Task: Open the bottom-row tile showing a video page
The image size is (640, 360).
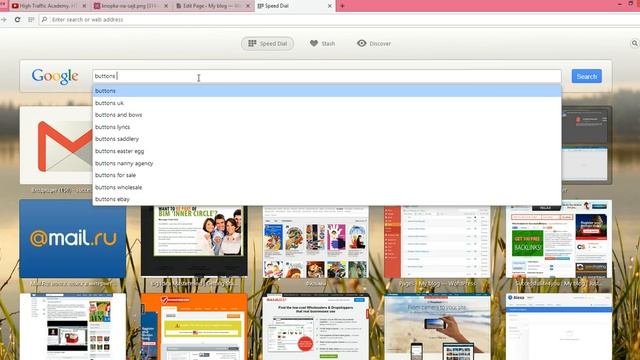Action: click(73, 327)
